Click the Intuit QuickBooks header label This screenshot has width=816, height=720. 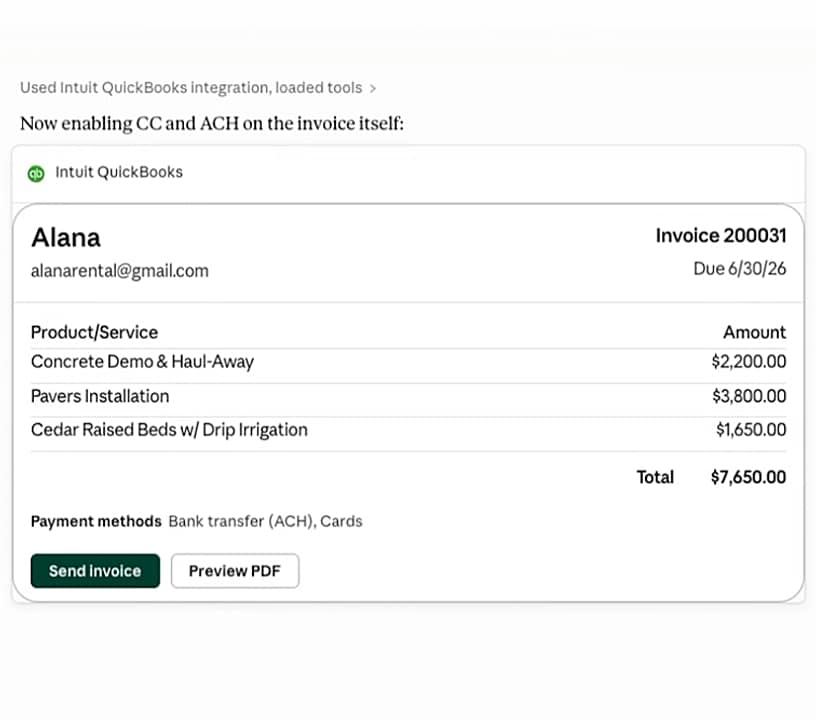(x=119, y=172)
